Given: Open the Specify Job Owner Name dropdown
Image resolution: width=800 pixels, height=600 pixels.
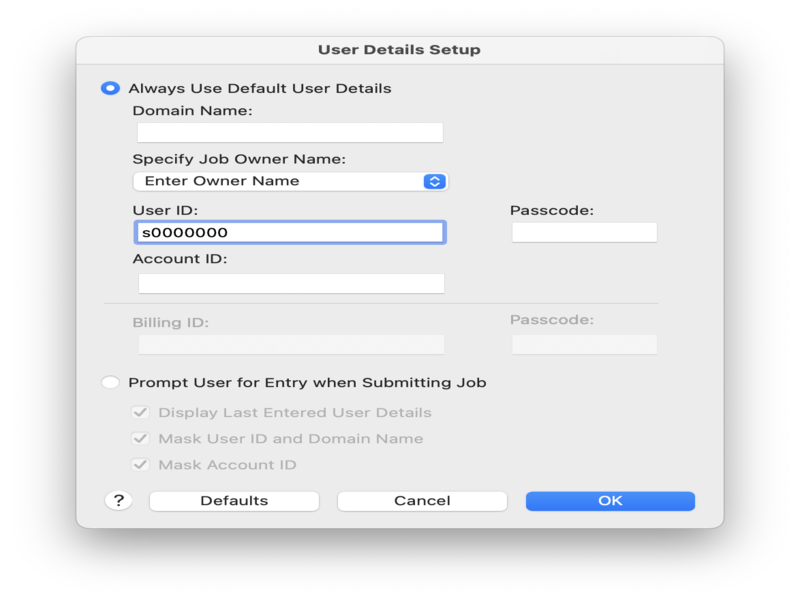Looking at the screenshot, I should pyautogui.click(x=290, y=181).
